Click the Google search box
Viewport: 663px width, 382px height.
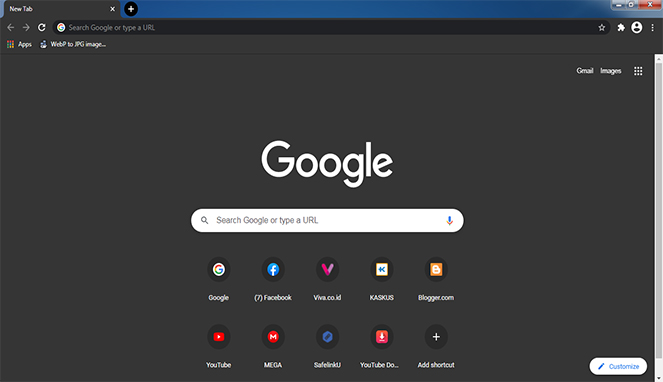point(327,220)
